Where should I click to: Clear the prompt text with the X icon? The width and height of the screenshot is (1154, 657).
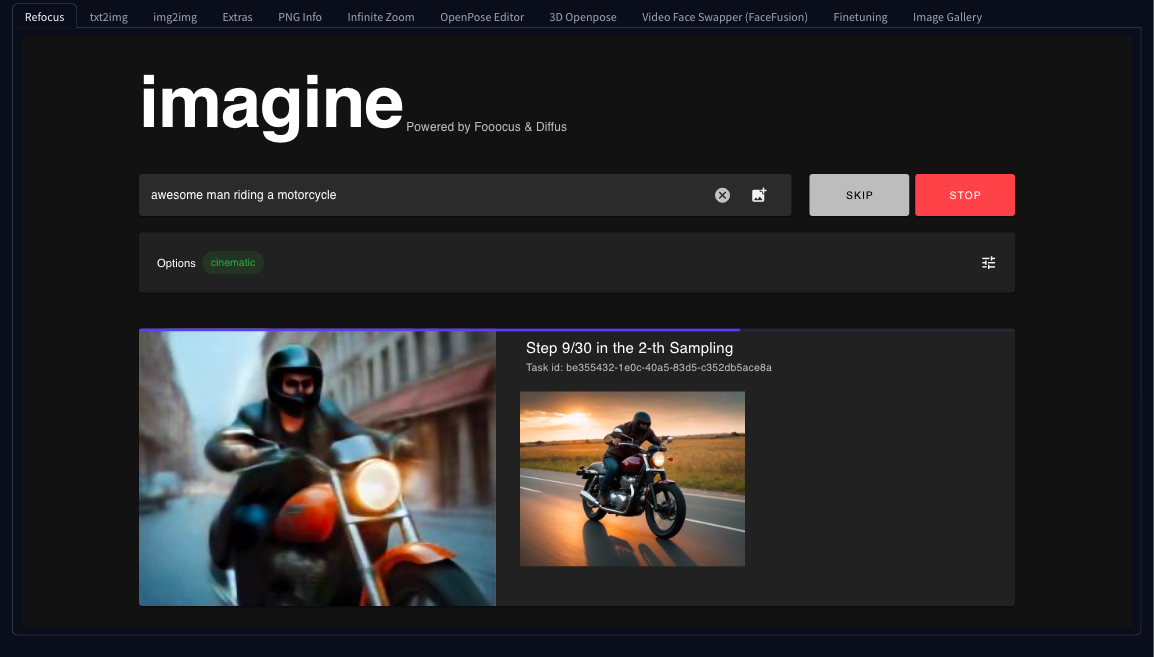coord(722,195)
